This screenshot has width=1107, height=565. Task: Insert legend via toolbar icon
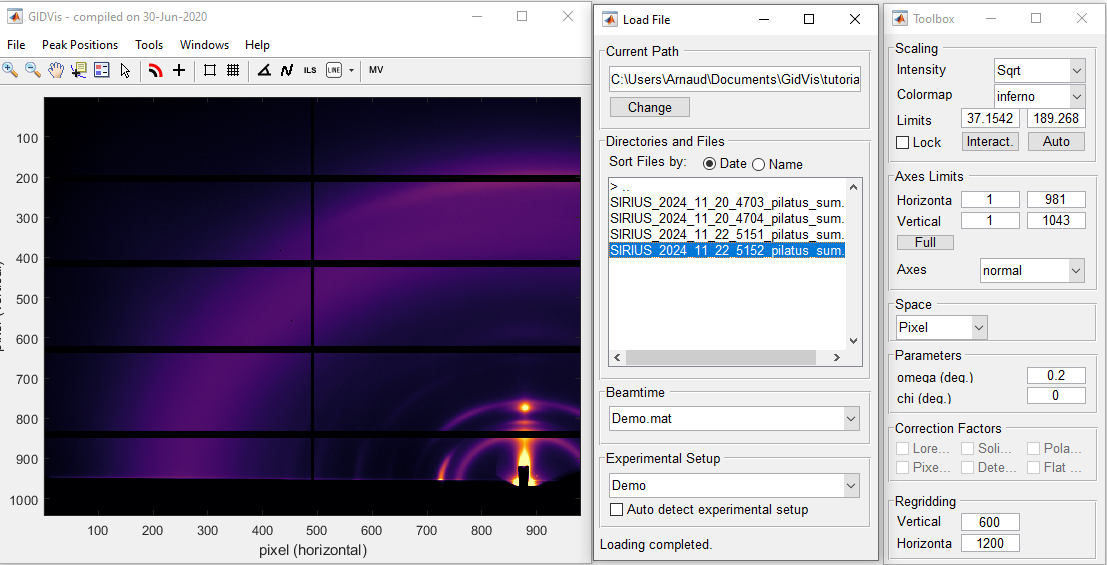[x=102, y=70]
